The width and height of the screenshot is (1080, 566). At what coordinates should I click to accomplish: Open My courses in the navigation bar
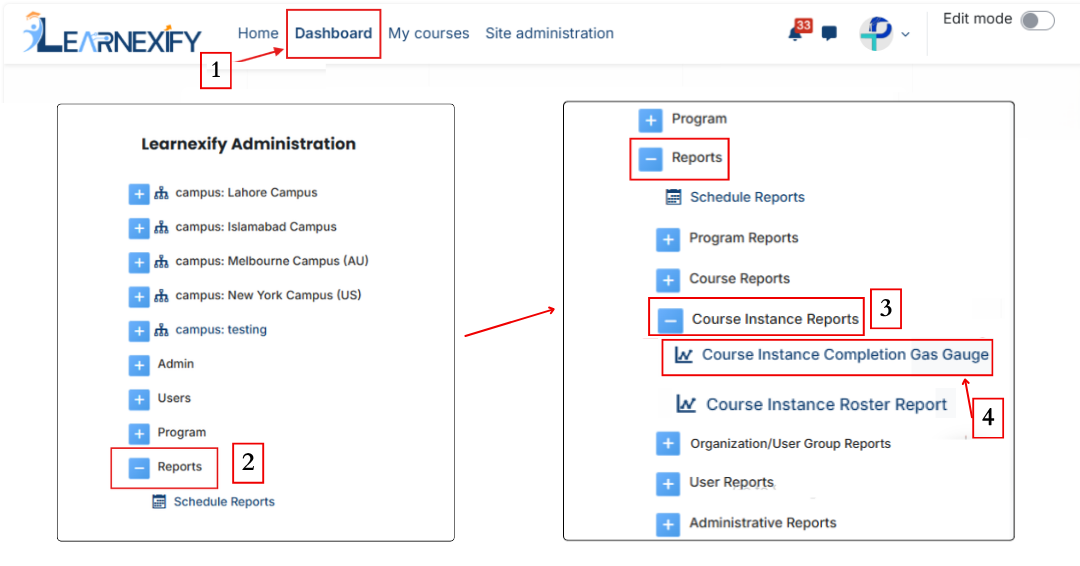(428, 33)
